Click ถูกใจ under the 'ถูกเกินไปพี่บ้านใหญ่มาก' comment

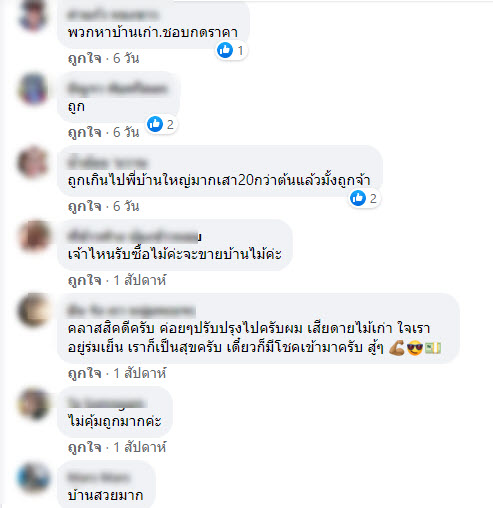85,207
